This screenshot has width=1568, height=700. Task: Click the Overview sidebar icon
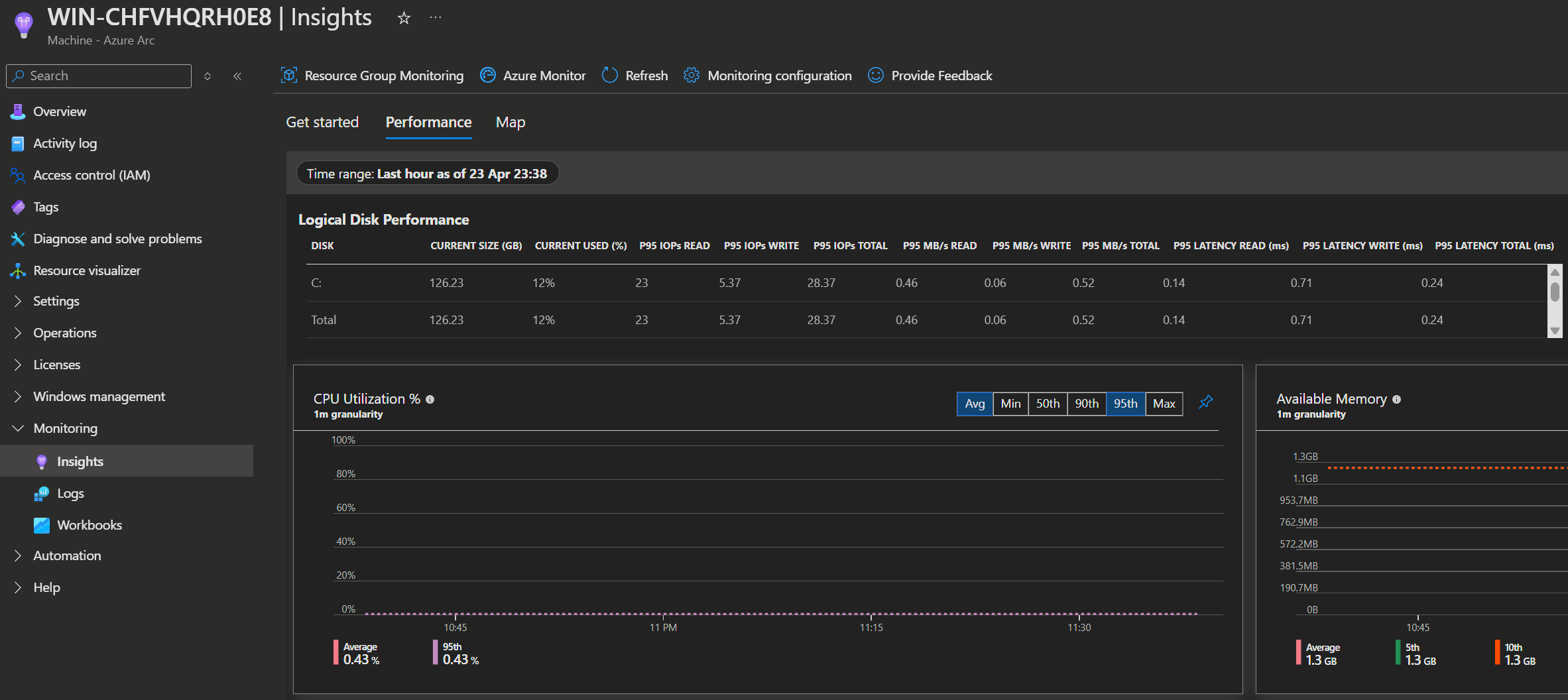[x=18, y=111]
